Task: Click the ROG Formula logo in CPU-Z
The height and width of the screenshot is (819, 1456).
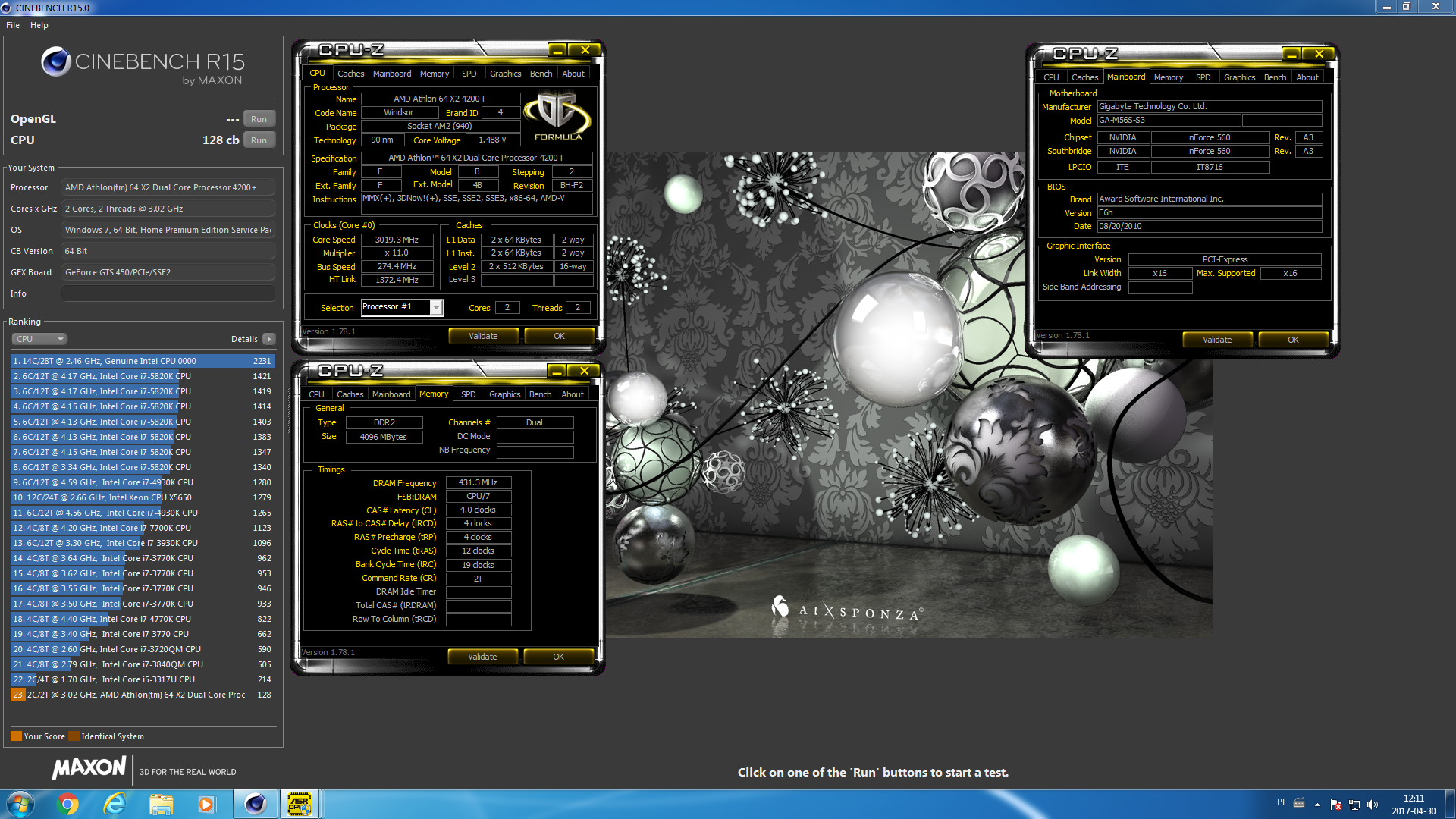Action: coord(558,116)
